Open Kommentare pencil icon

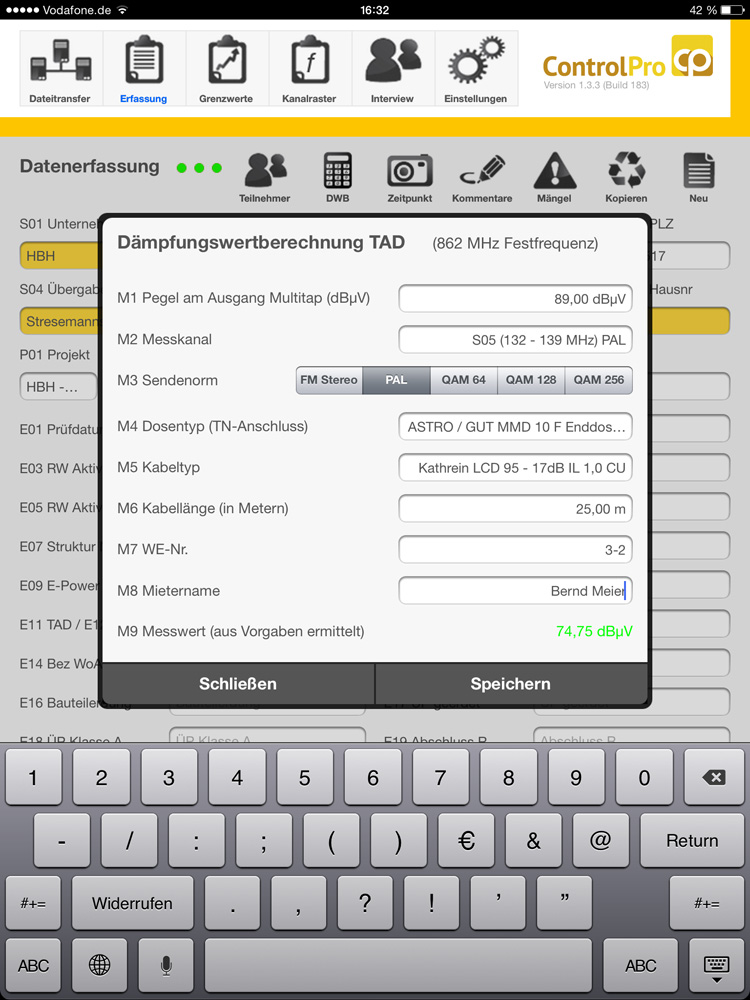482,178
